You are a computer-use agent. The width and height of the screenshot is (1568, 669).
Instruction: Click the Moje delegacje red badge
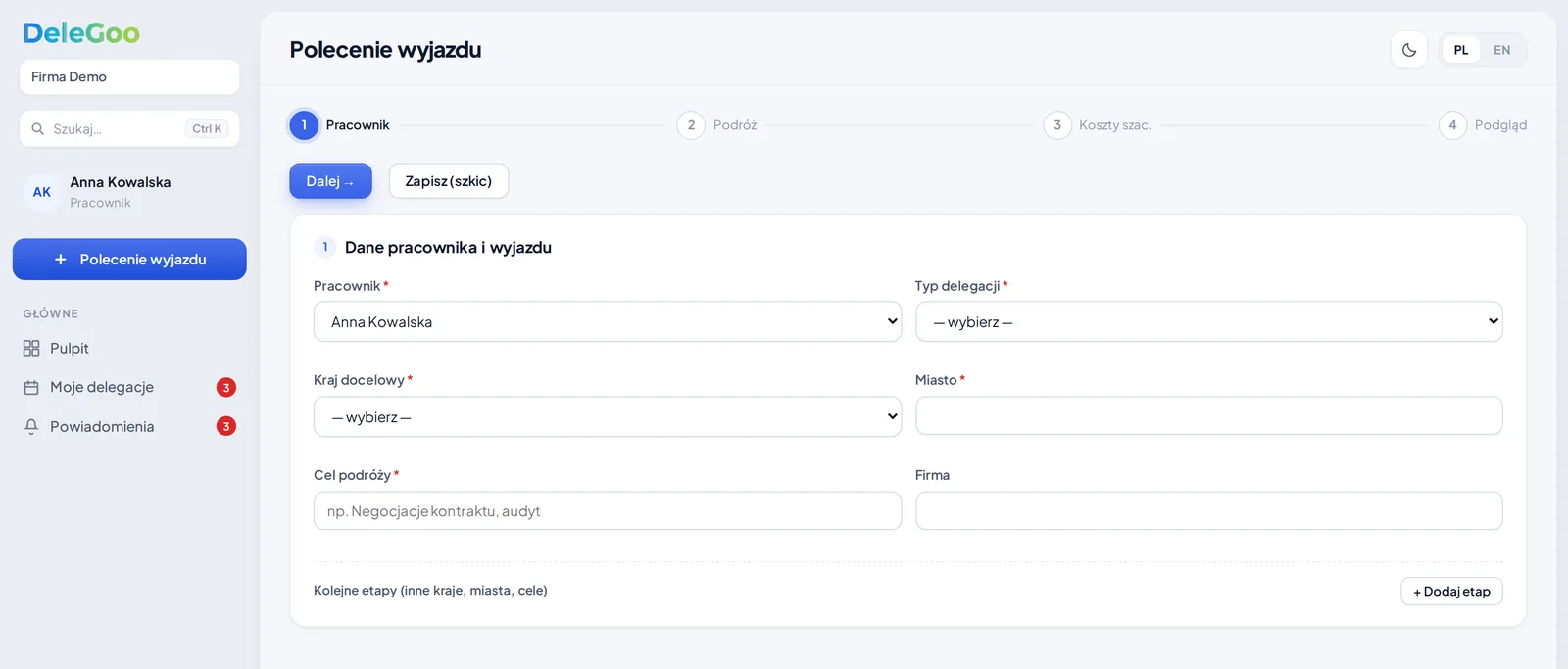(226, 388)
